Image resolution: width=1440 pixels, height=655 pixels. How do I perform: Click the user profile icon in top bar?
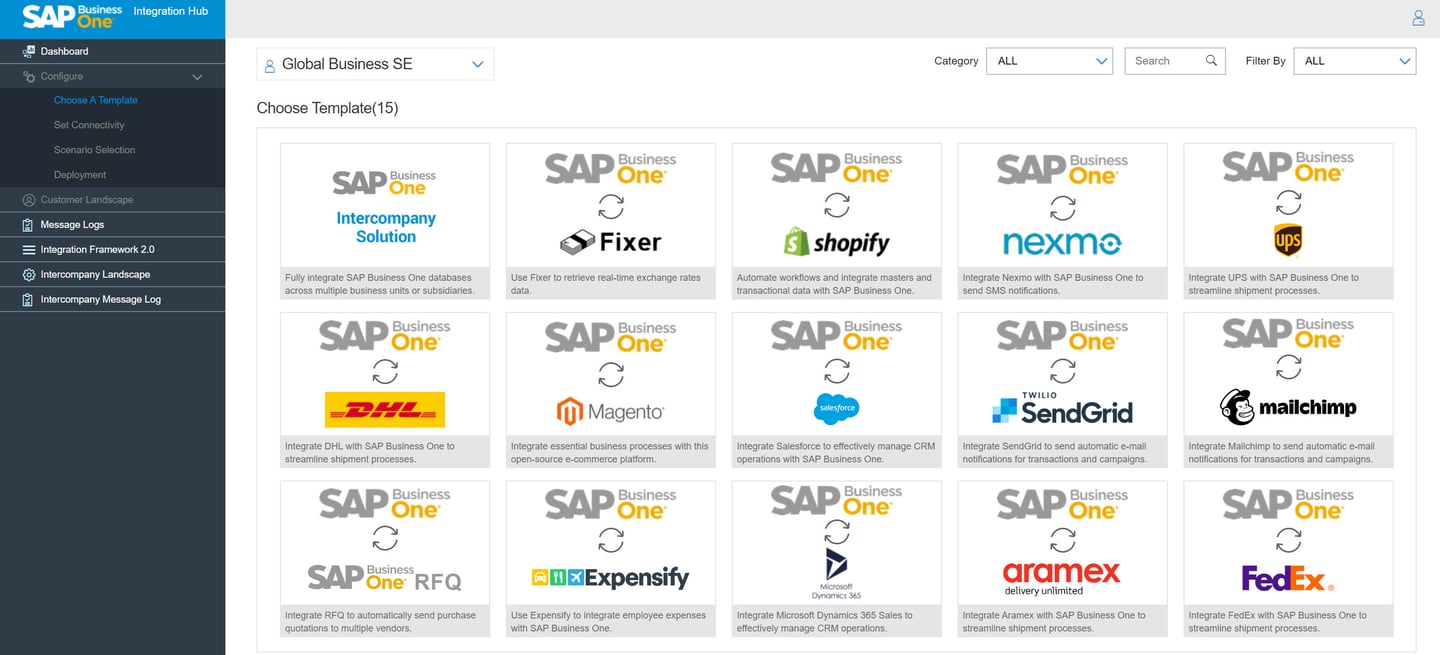click(x=1418, y=18)
